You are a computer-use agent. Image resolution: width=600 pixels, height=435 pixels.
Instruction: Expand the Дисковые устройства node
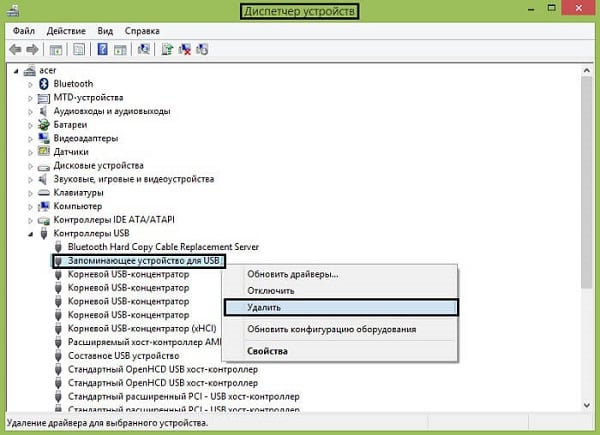[x=29, y=165]
